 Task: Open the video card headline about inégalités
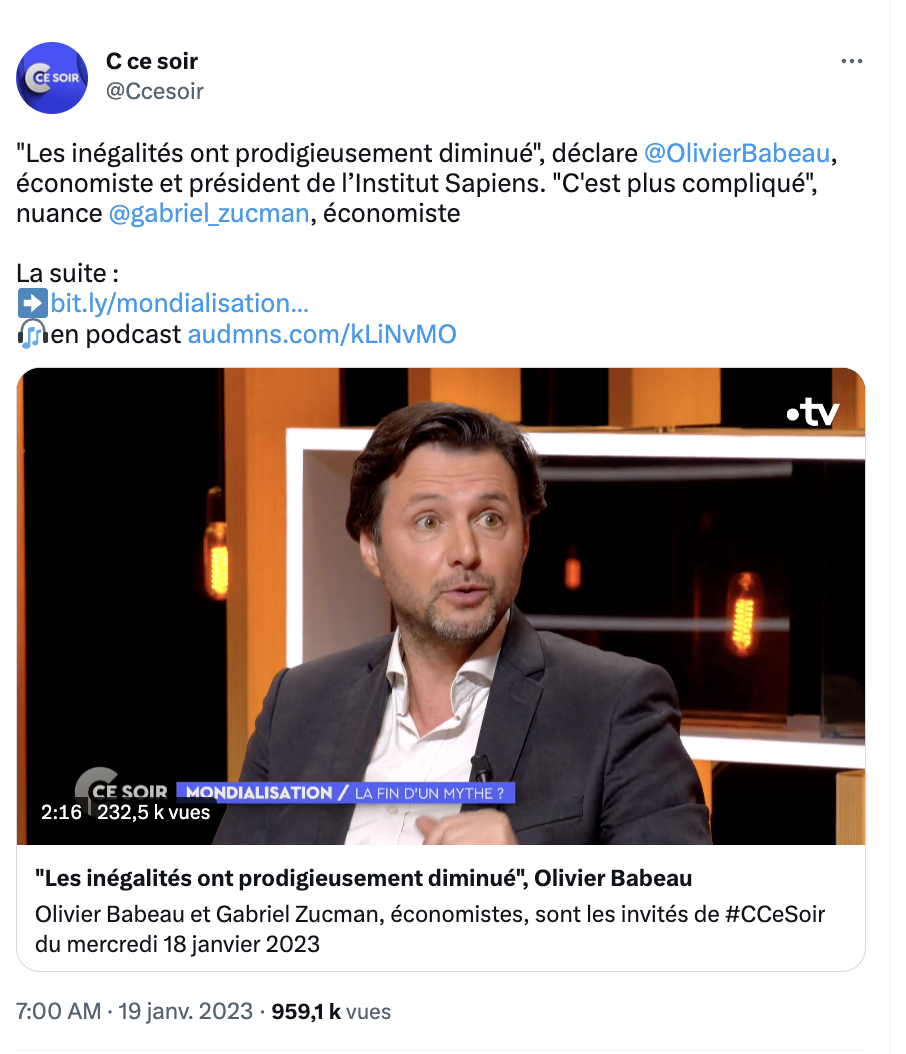pyautogui.click(x=364, y=879)
